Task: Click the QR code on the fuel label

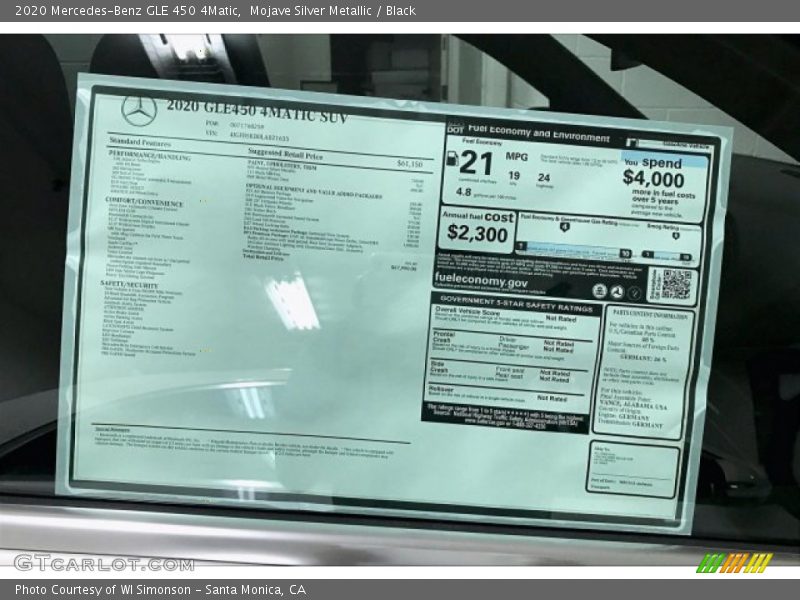Action: (676, 284)
